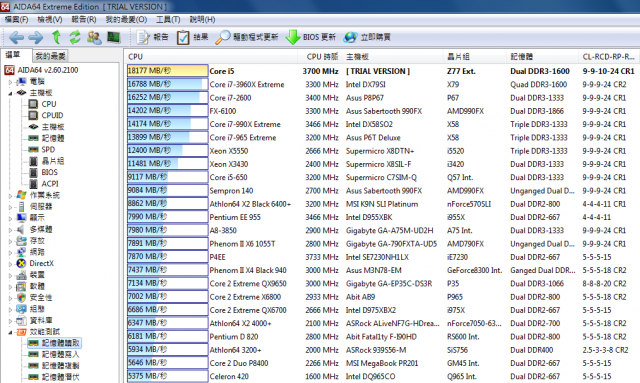Expand the 多媒體 tree node
The width and height of the screenshot is (640, 383).
click(10, 230)
